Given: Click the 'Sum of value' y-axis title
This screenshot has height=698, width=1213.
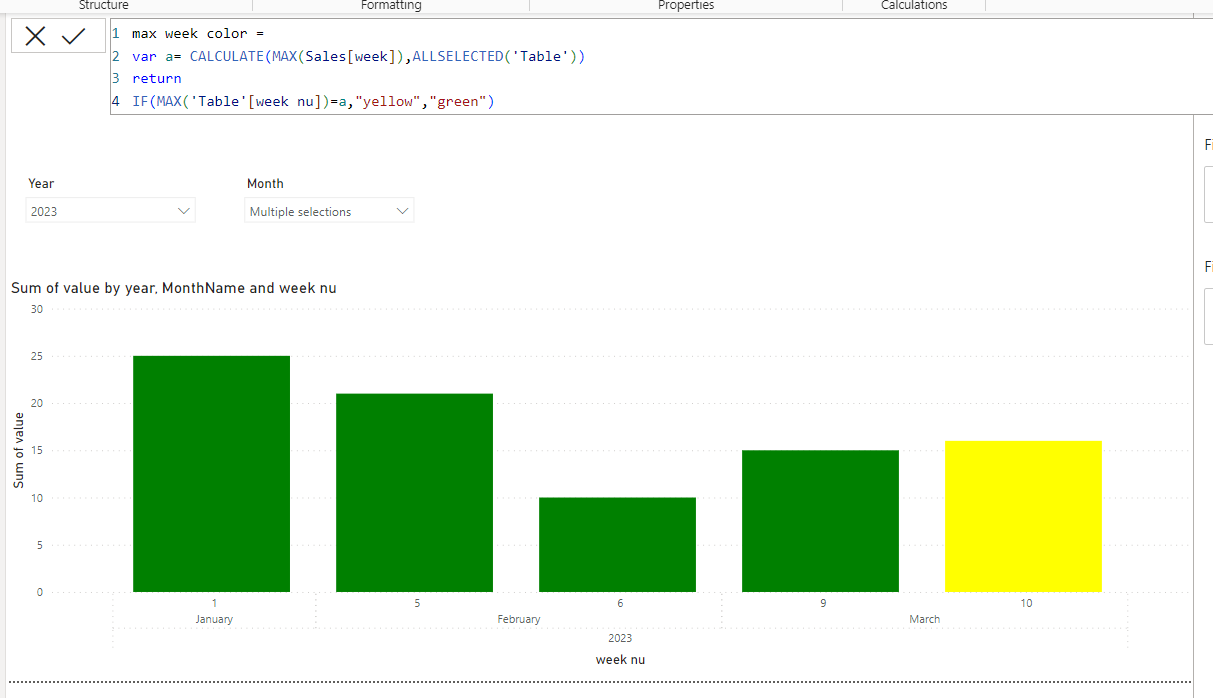Looking at the screenshot, I should click(x=19, y=450).
